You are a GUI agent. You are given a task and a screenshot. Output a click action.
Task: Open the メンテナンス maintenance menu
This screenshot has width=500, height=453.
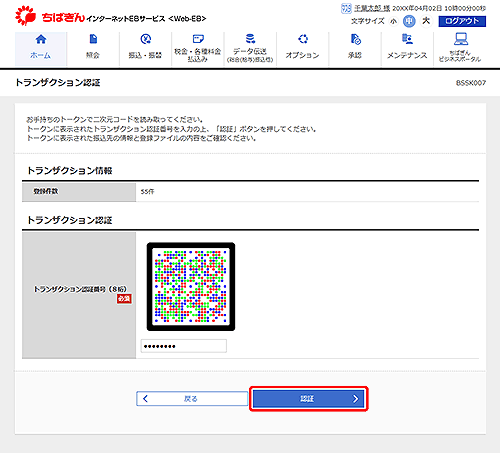(407, 49)
